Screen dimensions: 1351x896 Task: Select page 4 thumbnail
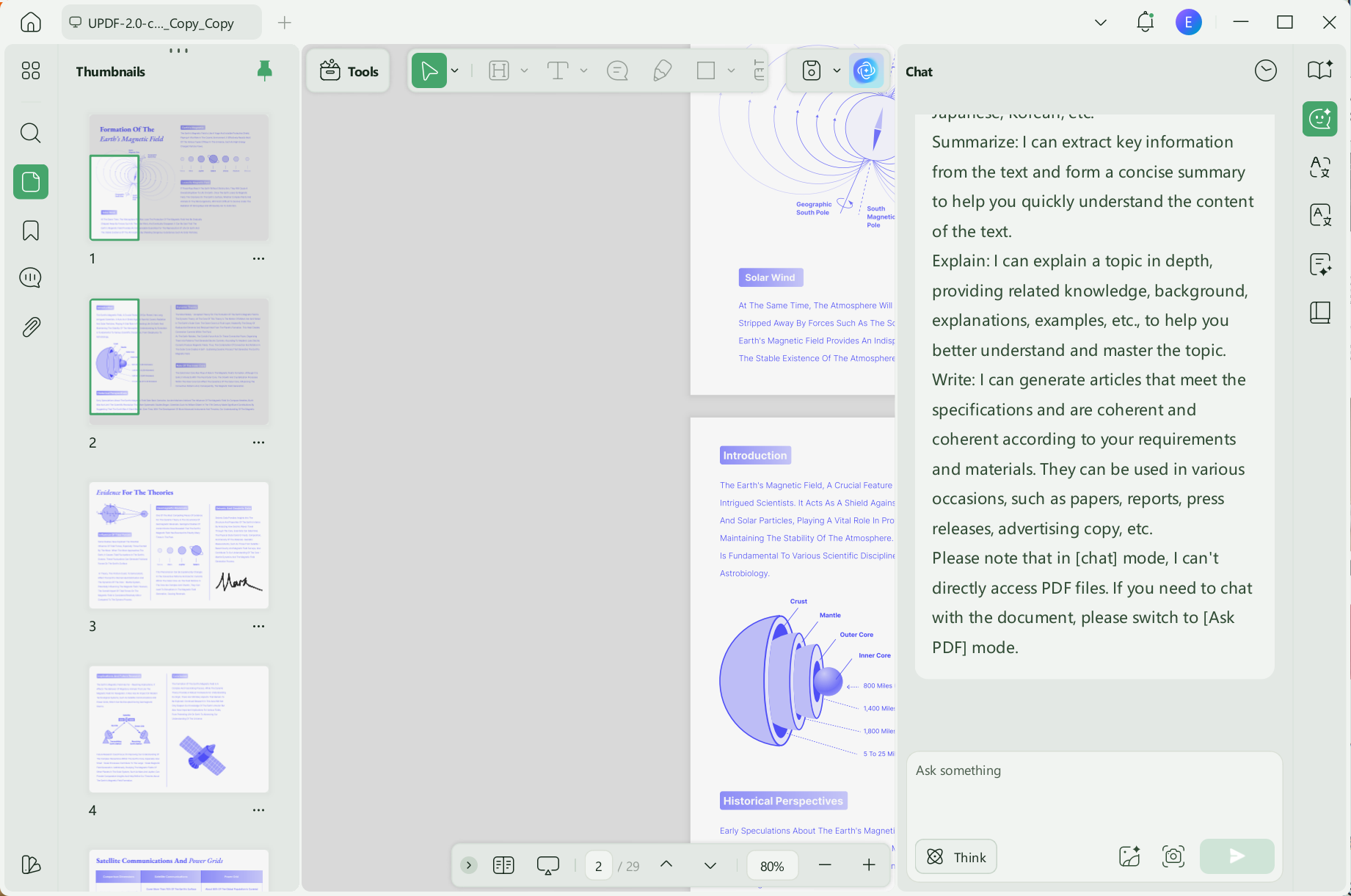[179, 729]
